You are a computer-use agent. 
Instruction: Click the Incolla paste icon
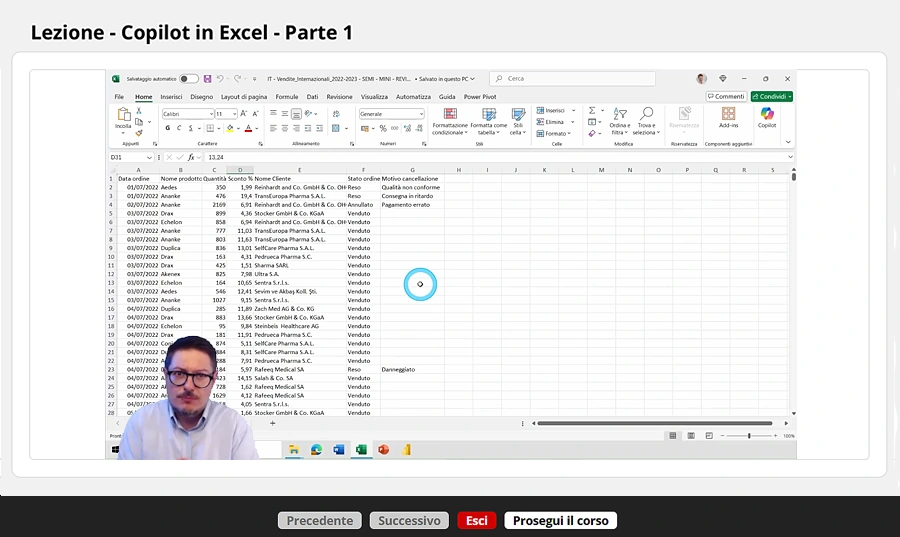click(123, 120)
